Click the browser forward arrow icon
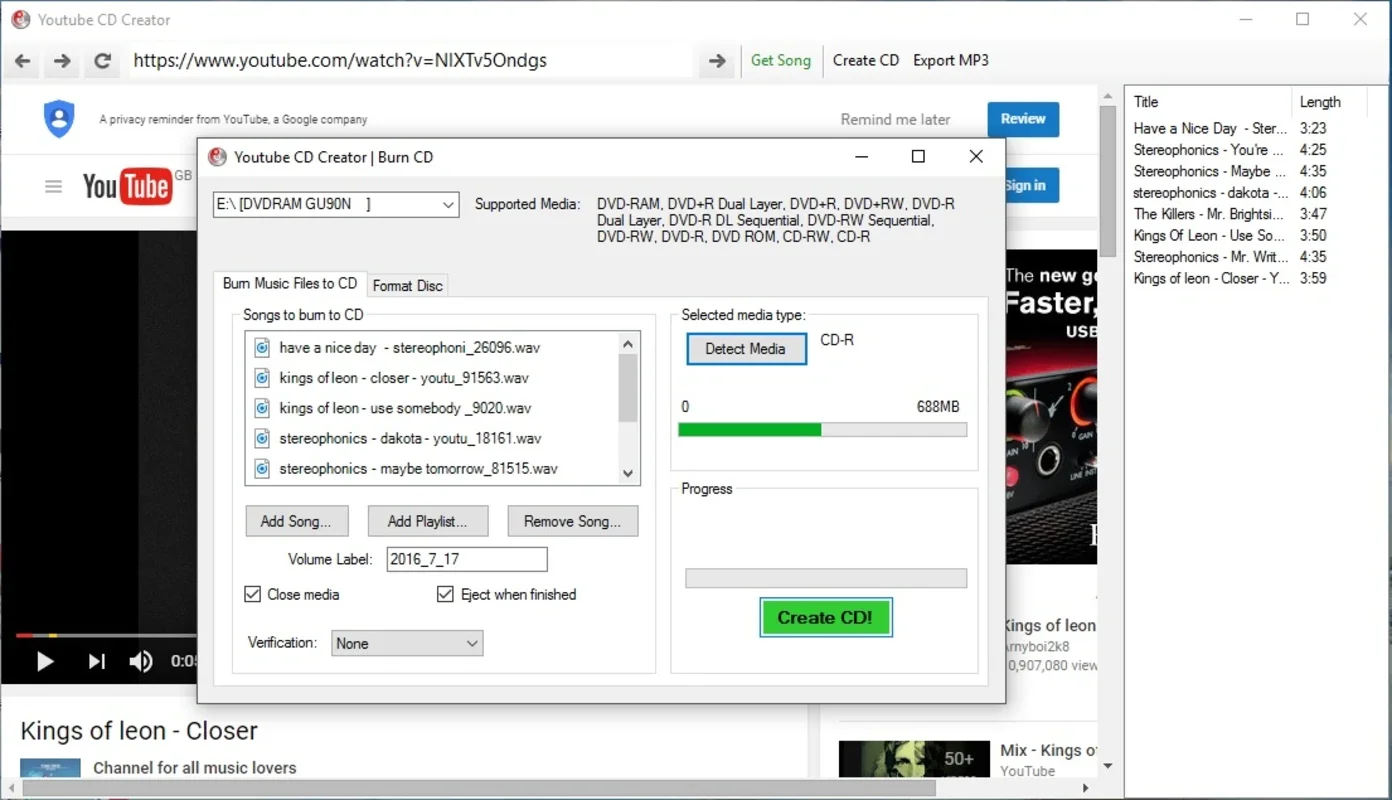The height and width of the screenshot is (800, 1392). 62,61
